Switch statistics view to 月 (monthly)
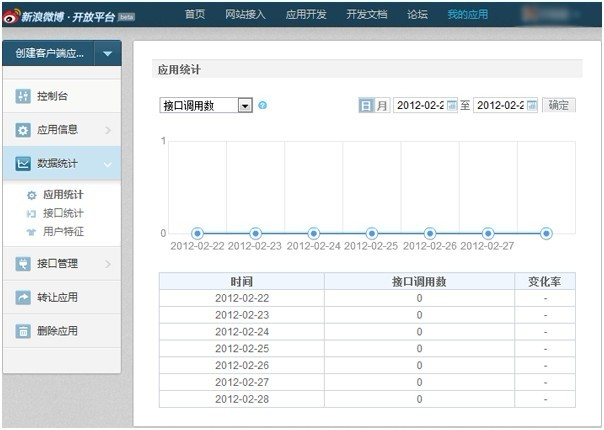The image size is (604, 430). [382, 105]
